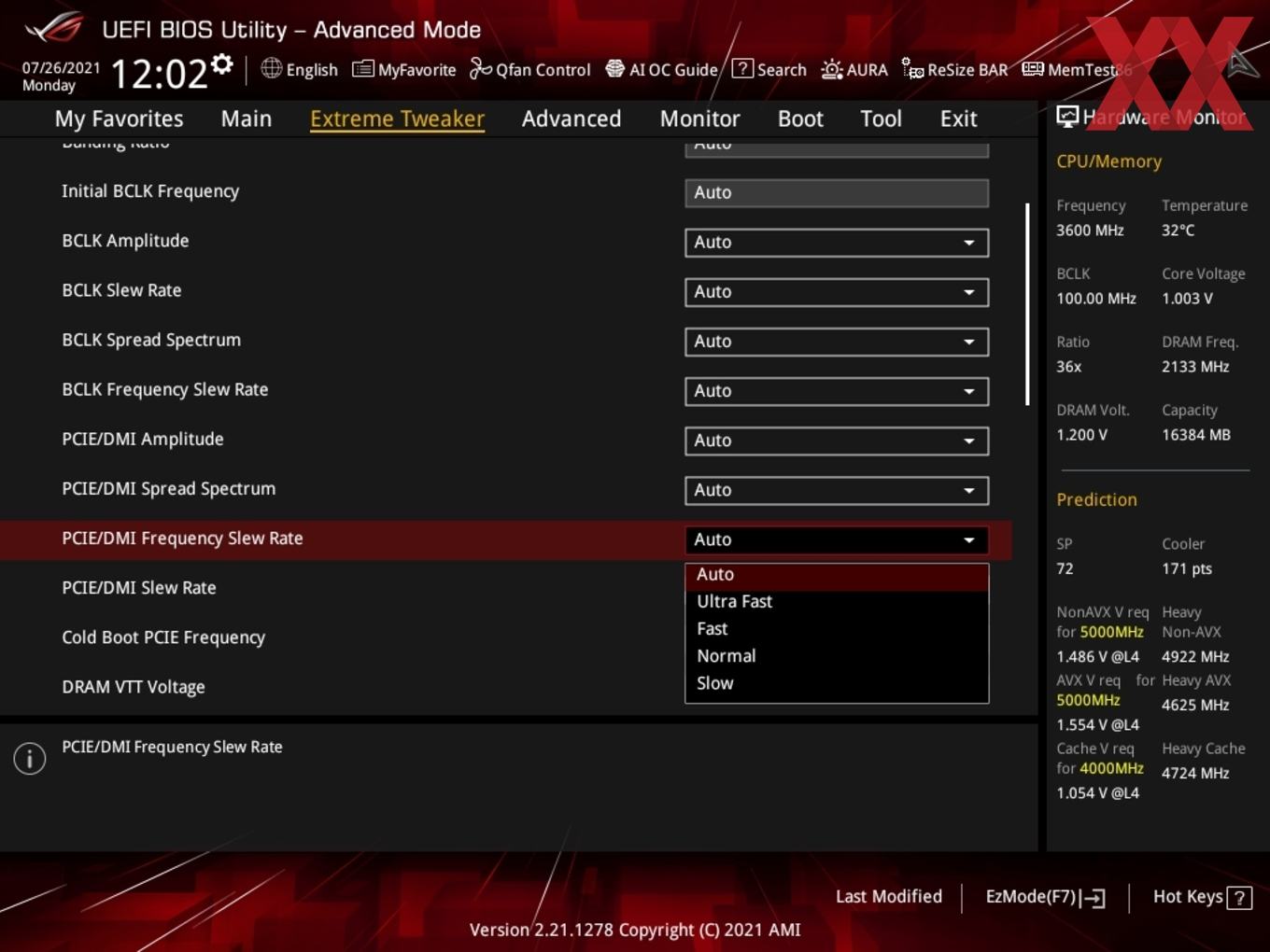Click EzMode arrow icon
The height and width of the screenshot is (952, 1270).
pyautogui.click(x=1094, y=898)
